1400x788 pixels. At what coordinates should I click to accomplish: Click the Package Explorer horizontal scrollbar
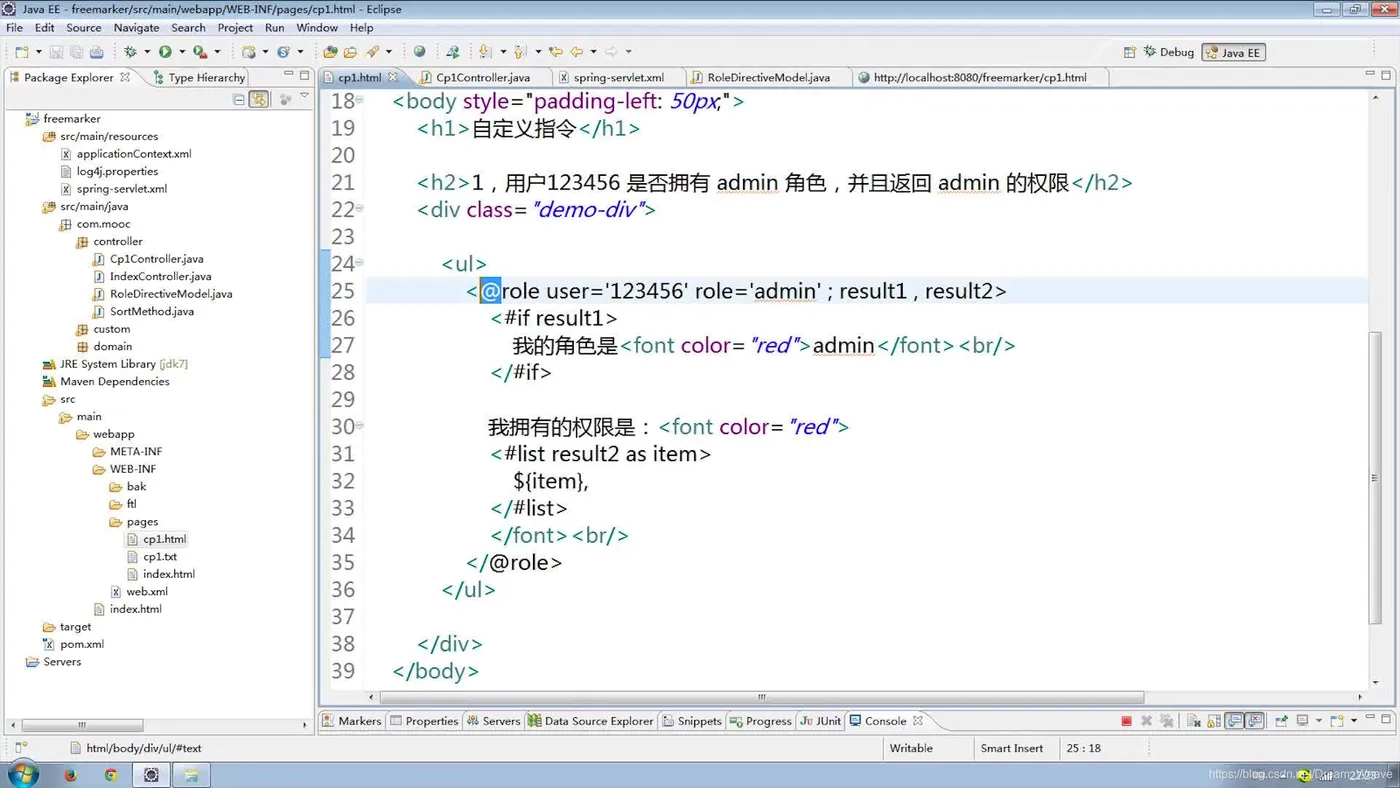pyautogui.click(x=82, y=726)
